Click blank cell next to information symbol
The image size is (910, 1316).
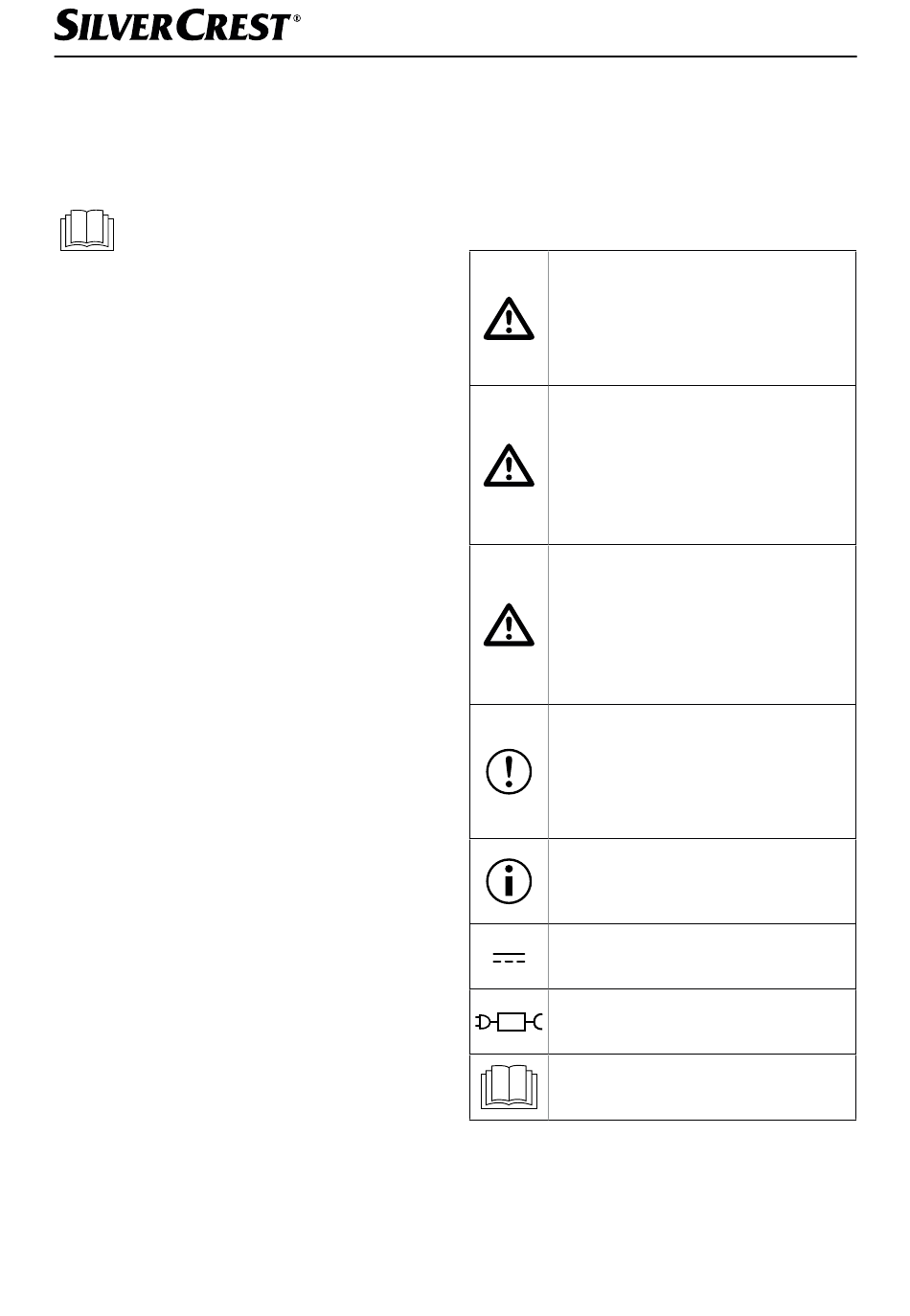701,881
